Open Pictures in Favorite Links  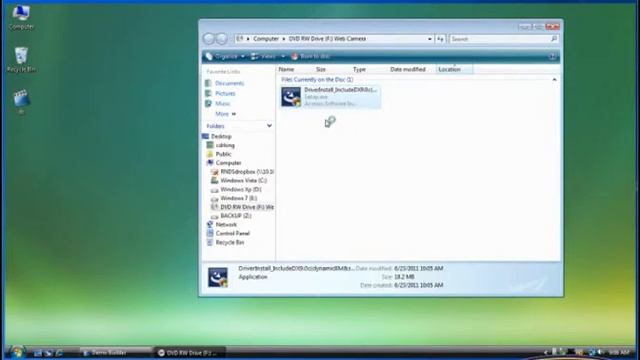pyautogui.click(x=225, y=93)
